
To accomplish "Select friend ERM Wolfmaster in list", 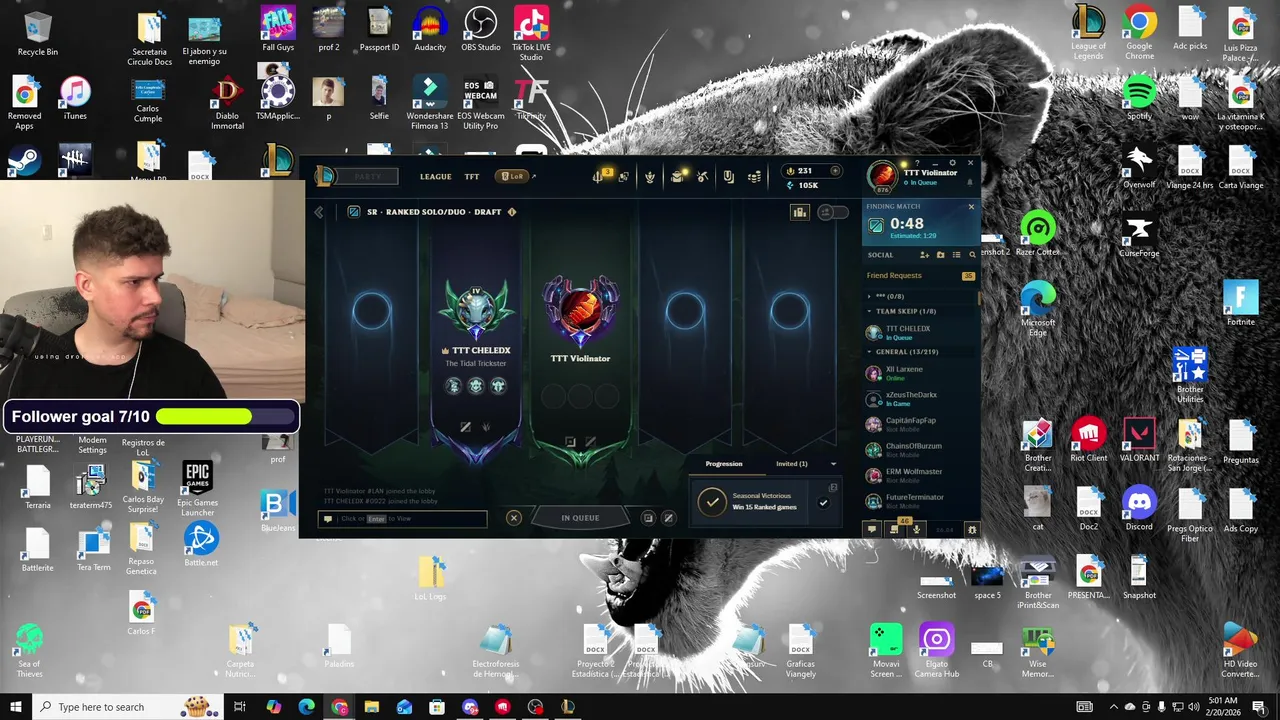I will (x=920, y=475).
